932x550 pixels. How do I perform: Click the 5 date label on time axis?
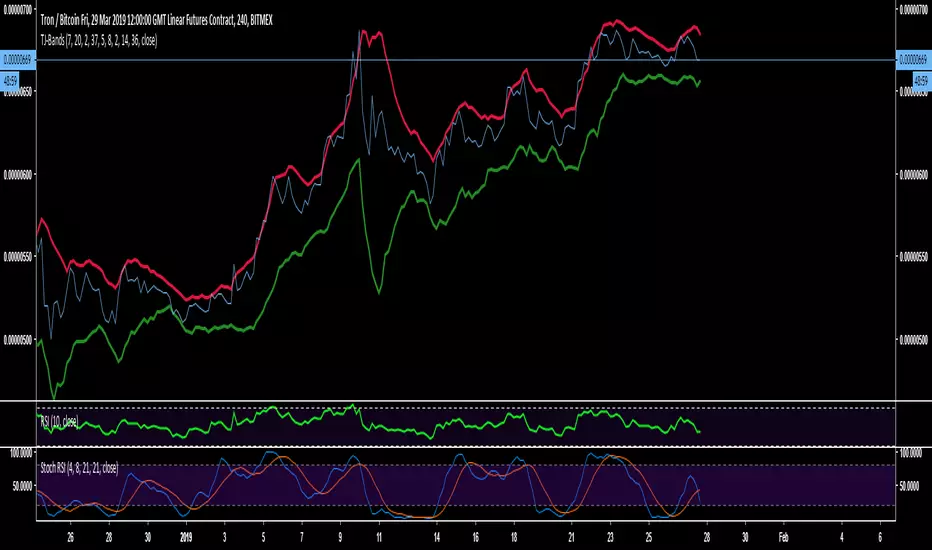pyautogui.click(x=263, y=537)
